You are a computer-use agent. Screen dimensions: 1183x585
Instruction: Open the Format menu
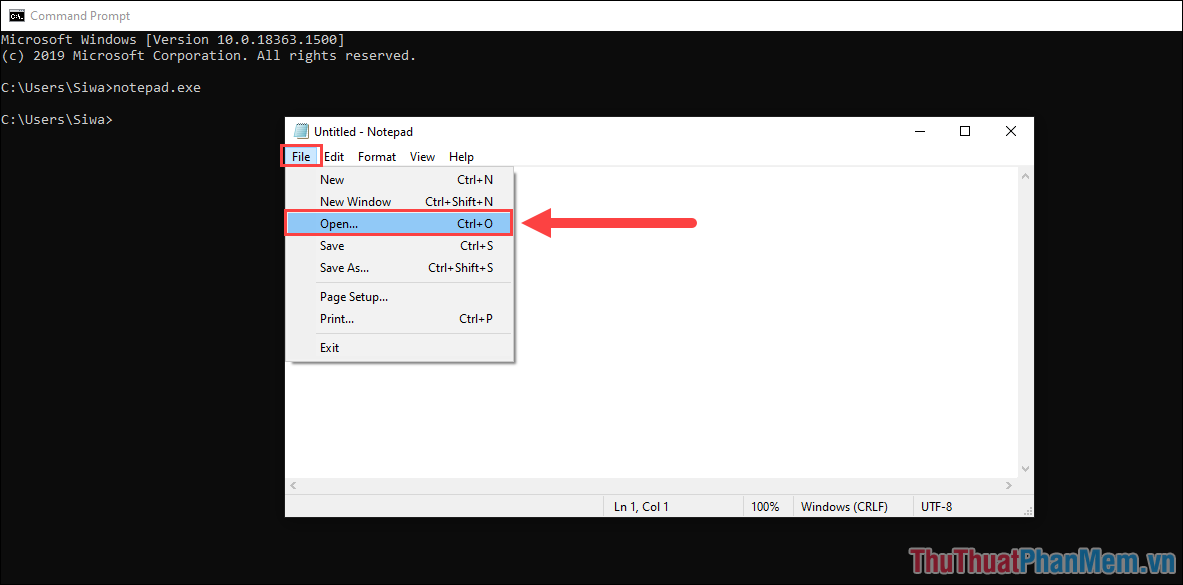(376, 156)
